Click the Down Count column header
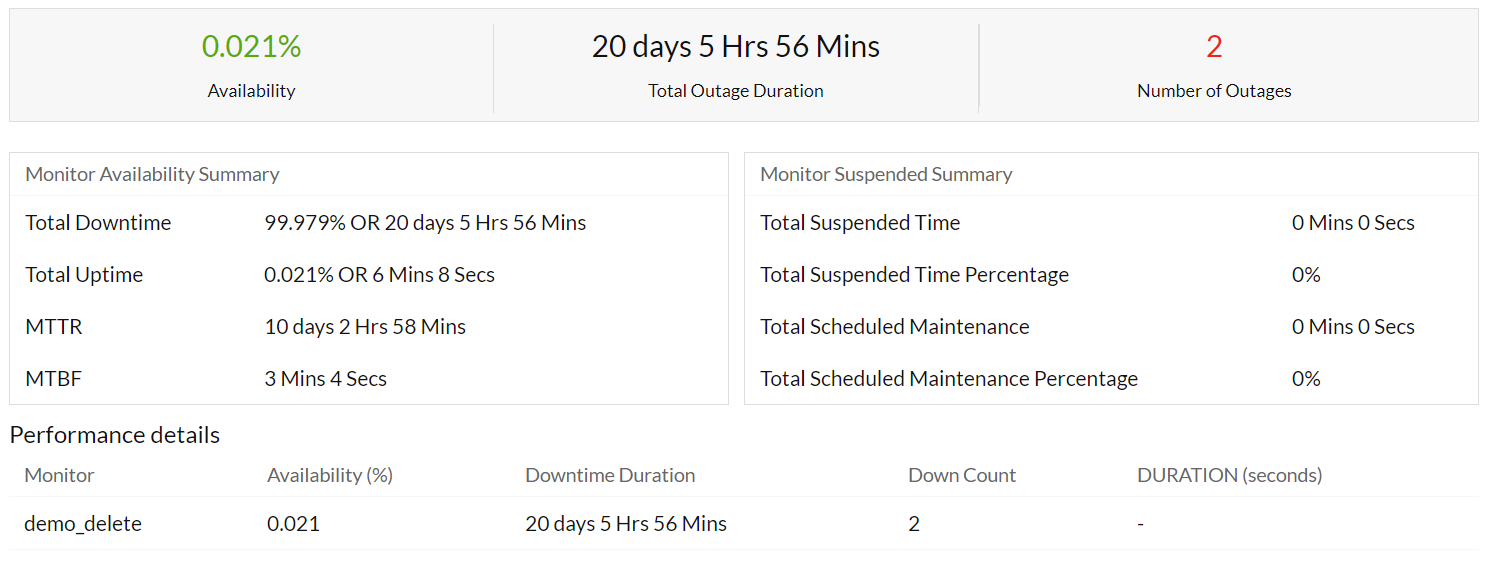1495x561 pixels. click(x=961, y=476)
